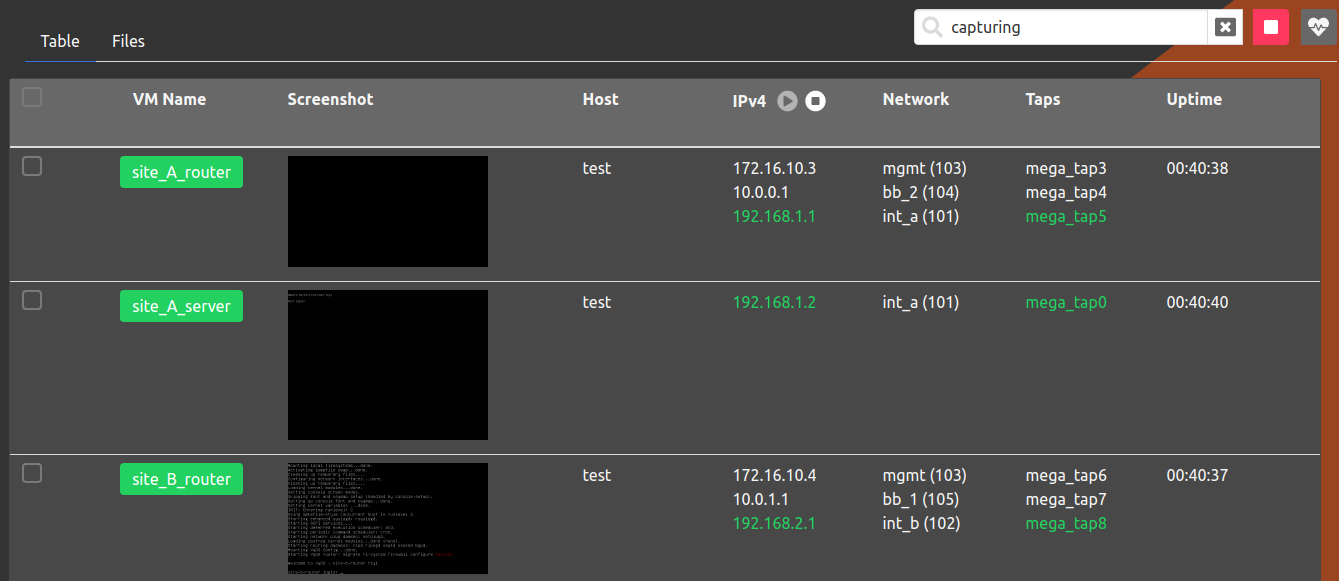Click the stop icon in the IPv4 column header

coord(816,101)
